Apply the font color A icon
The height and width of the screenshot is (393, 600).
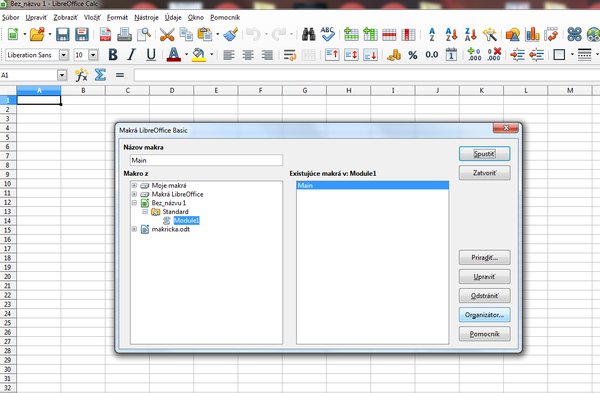pos(174,55)
